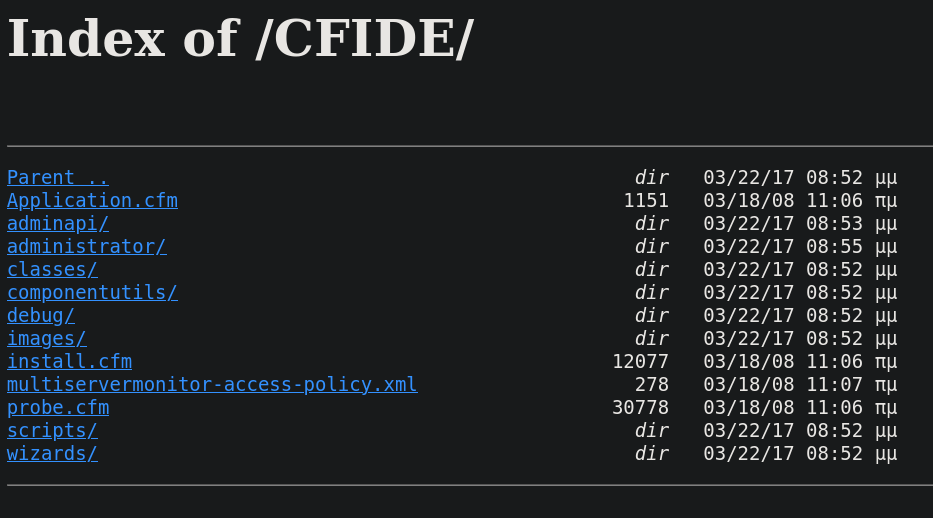Click the Index of /CFIDE/ heading
Viewport: 933px width, 518px height.
click(240, 39)
